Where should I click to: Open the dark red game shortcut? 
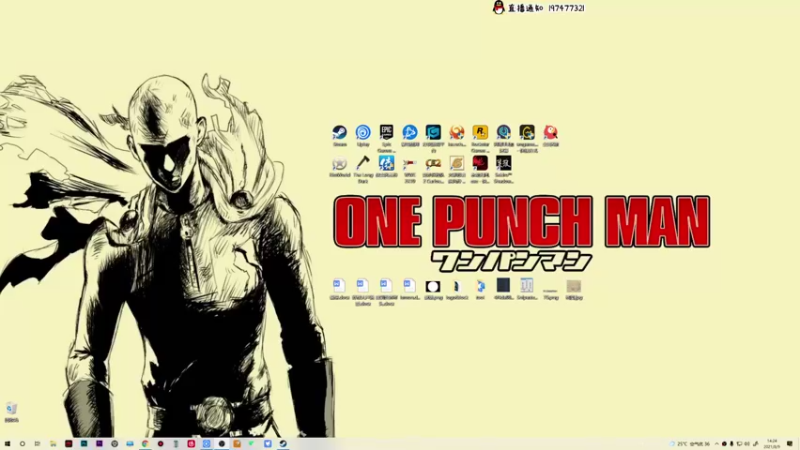480,169
